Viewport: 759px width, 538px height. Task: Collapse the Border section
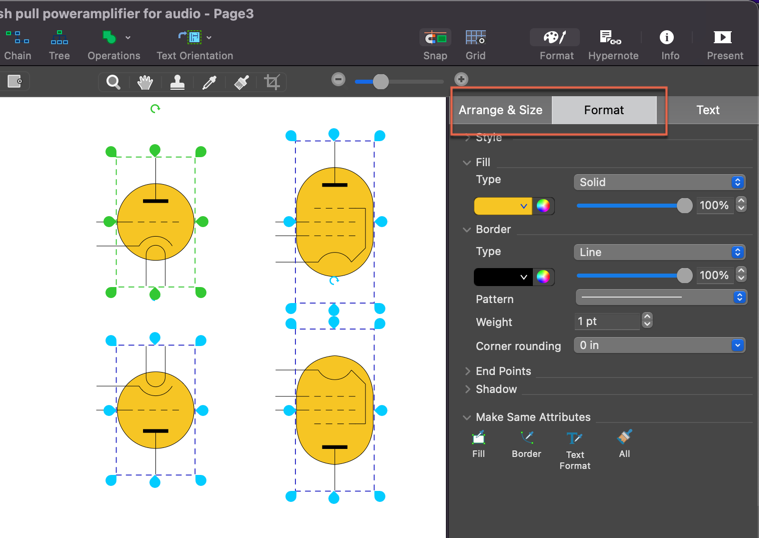[x=467, y=230]
